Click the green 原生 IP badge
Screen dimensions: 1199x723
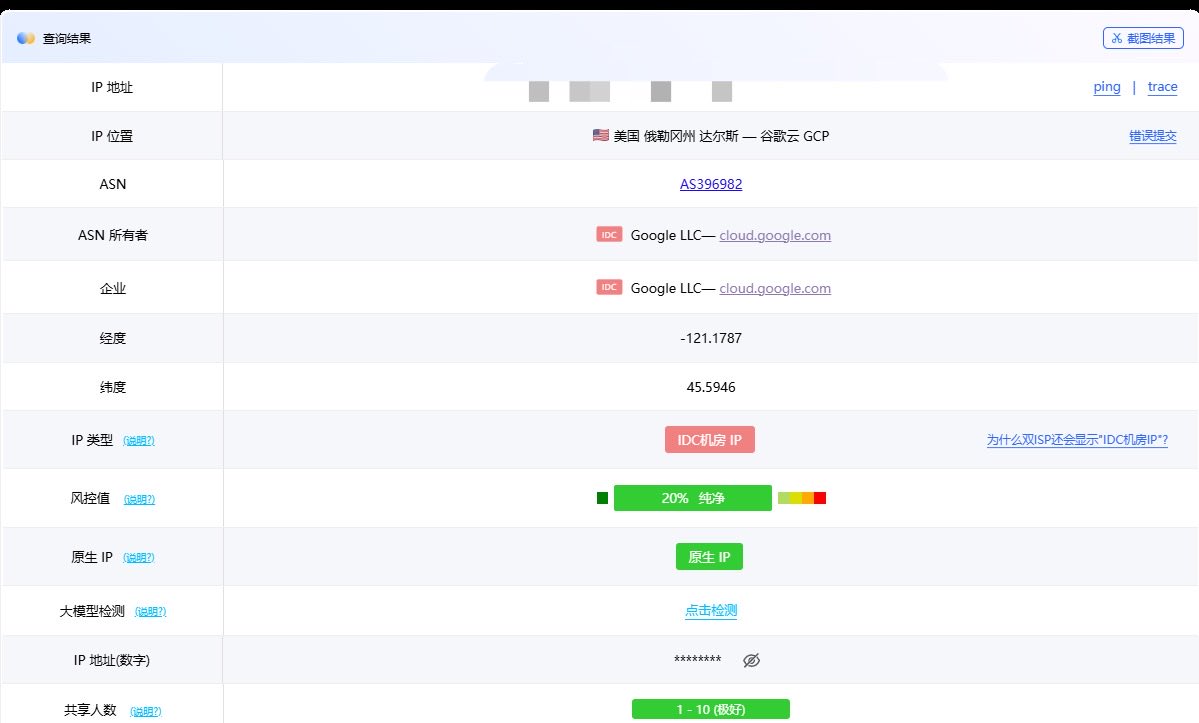(709, 557)
